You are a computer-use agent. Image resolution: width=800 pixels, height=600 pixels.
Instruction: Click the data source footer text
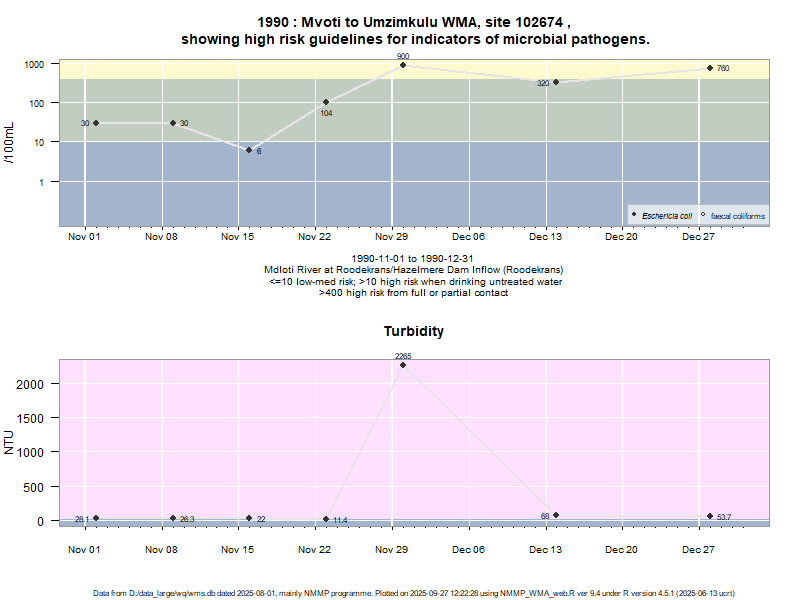point(414,593)
